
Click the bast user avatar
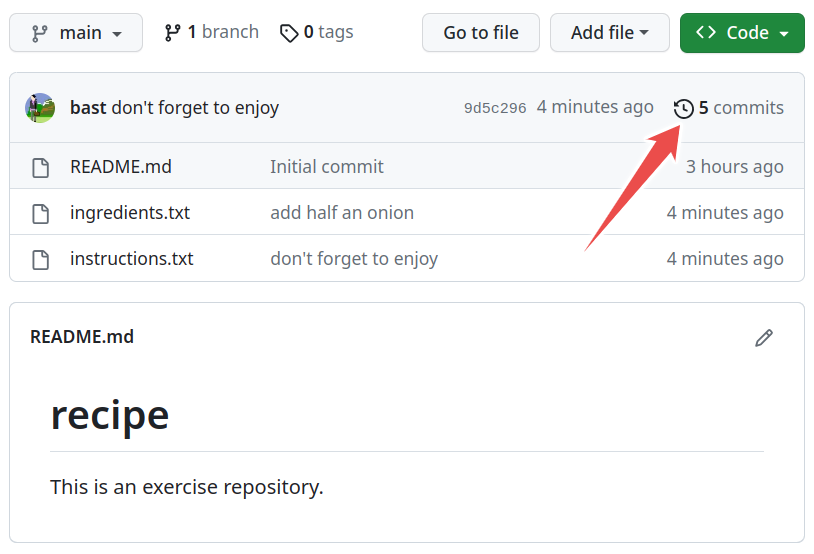(x=40, y=108)
